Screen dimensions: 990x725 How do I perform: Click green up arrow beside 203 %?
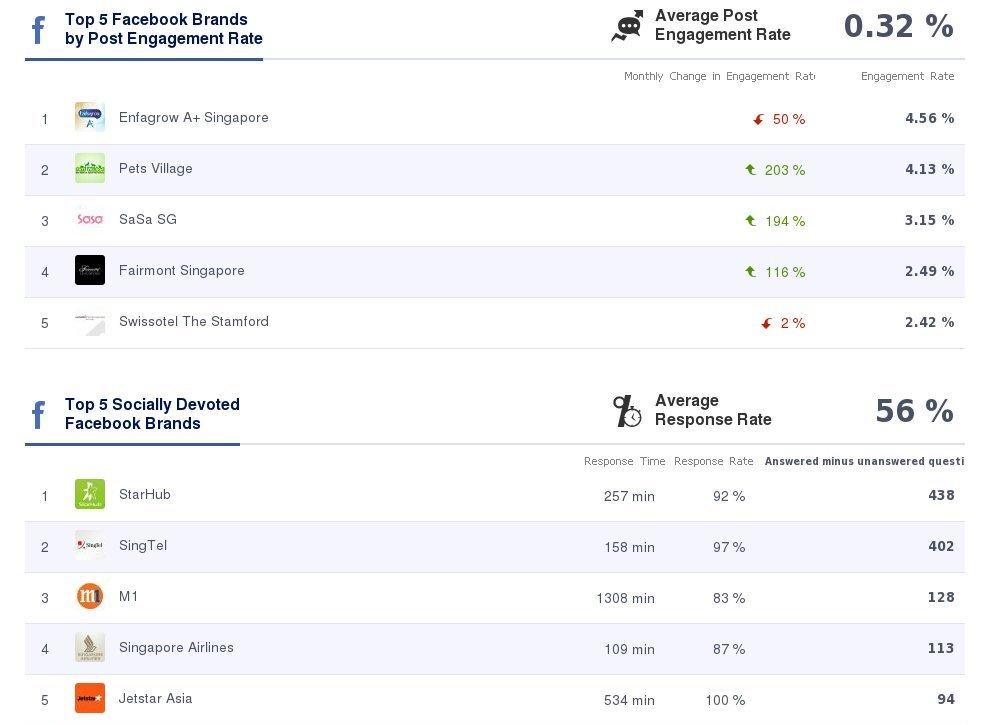point(750,169)
